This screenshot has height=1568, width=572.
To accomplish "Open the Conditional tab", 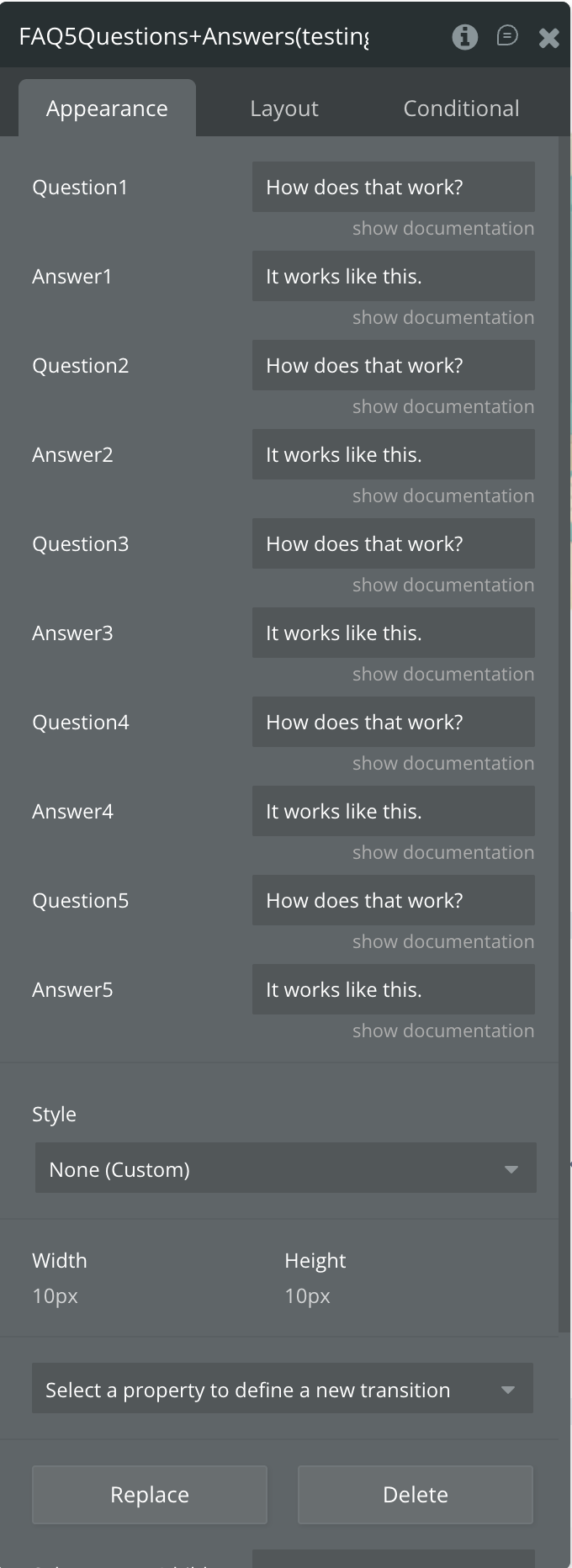I will (x=461, y=109).
